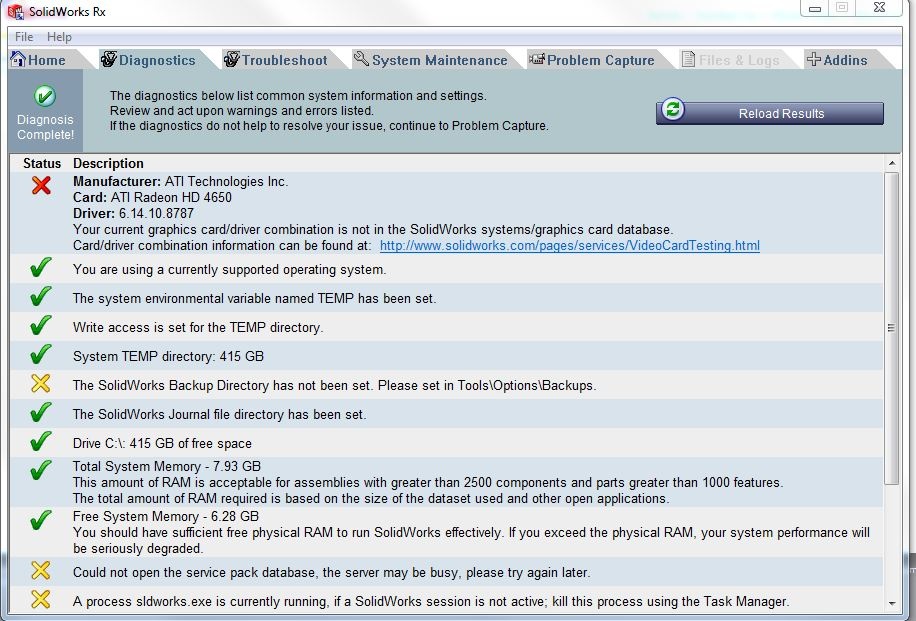The width and height of the screenshot is (916, 621).
Task: Select the TEMP environmental variable message
Action: pyautogui.click(x=255, y=299)
